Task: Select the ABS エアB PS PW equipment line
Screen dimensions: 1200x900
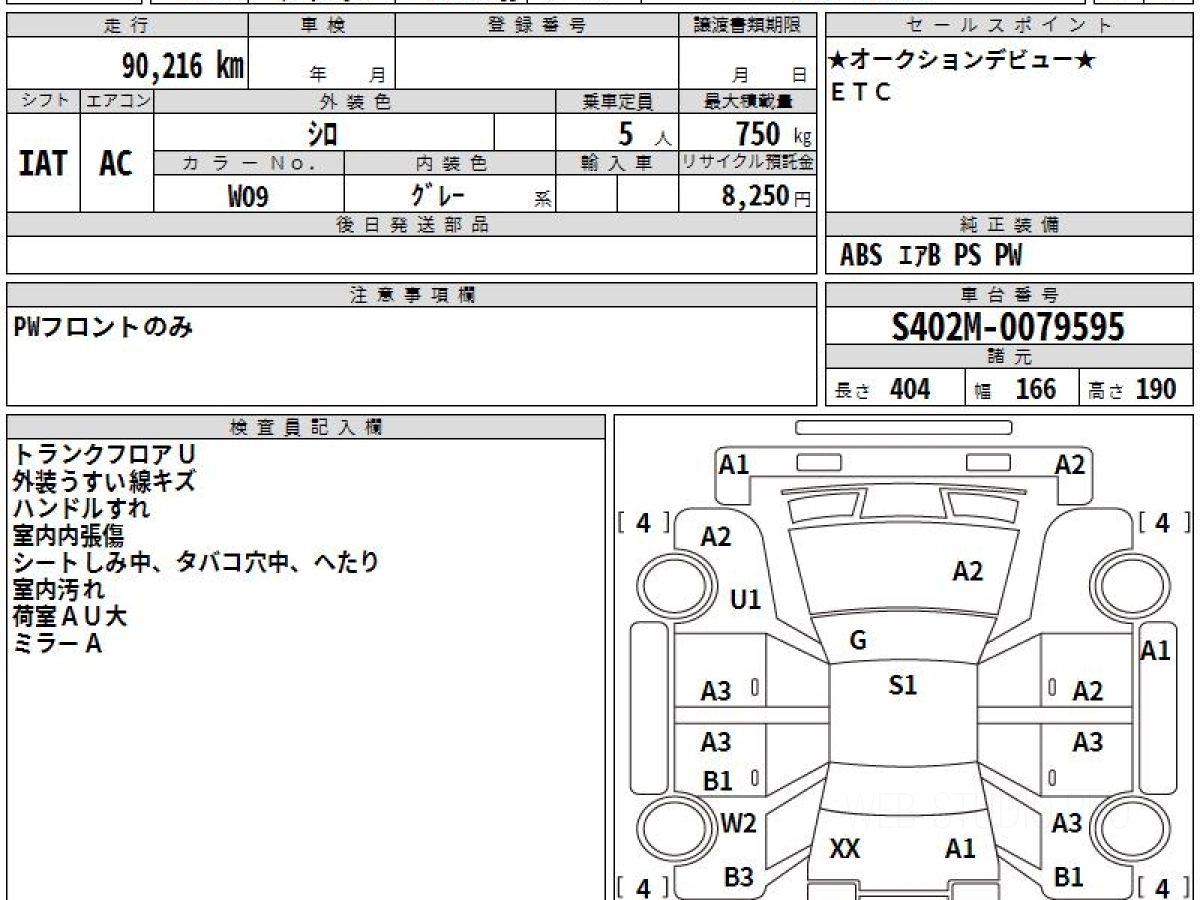Action: click(x=931, y=256)
